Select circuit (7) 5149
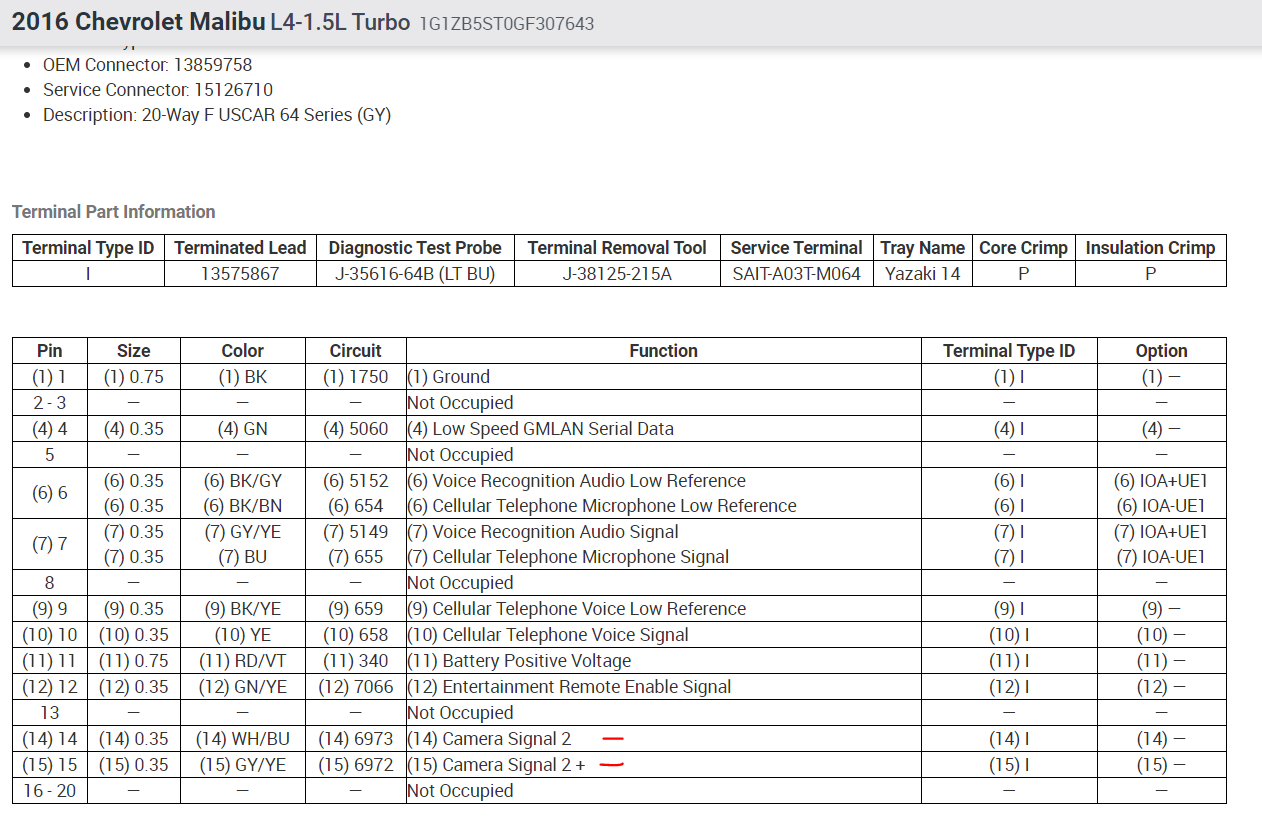Image resolution: width=1262 pixels, height=825 pixels. [x=355, y=532]
